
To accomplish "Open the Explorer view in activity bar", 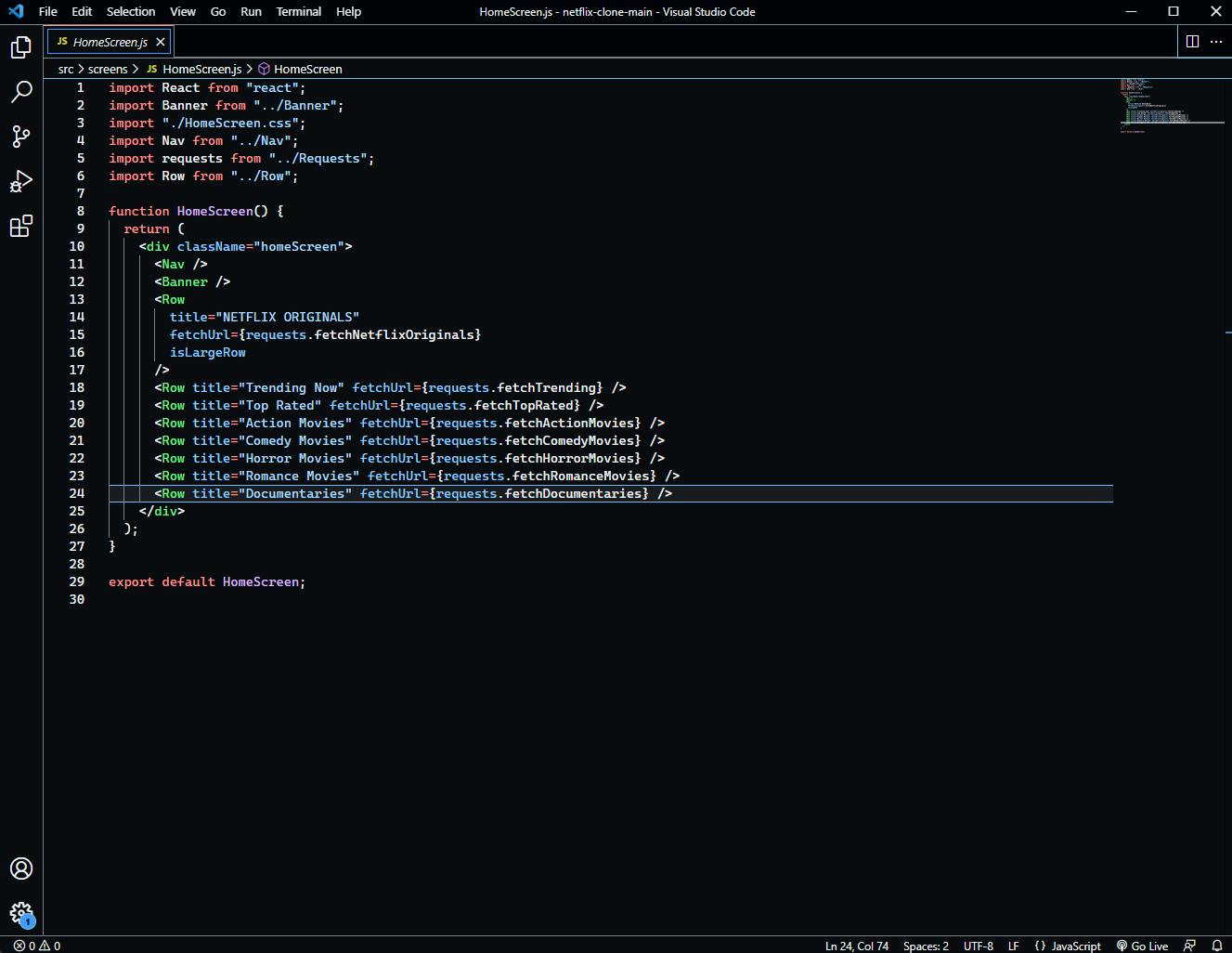I will tap(21, 47).
